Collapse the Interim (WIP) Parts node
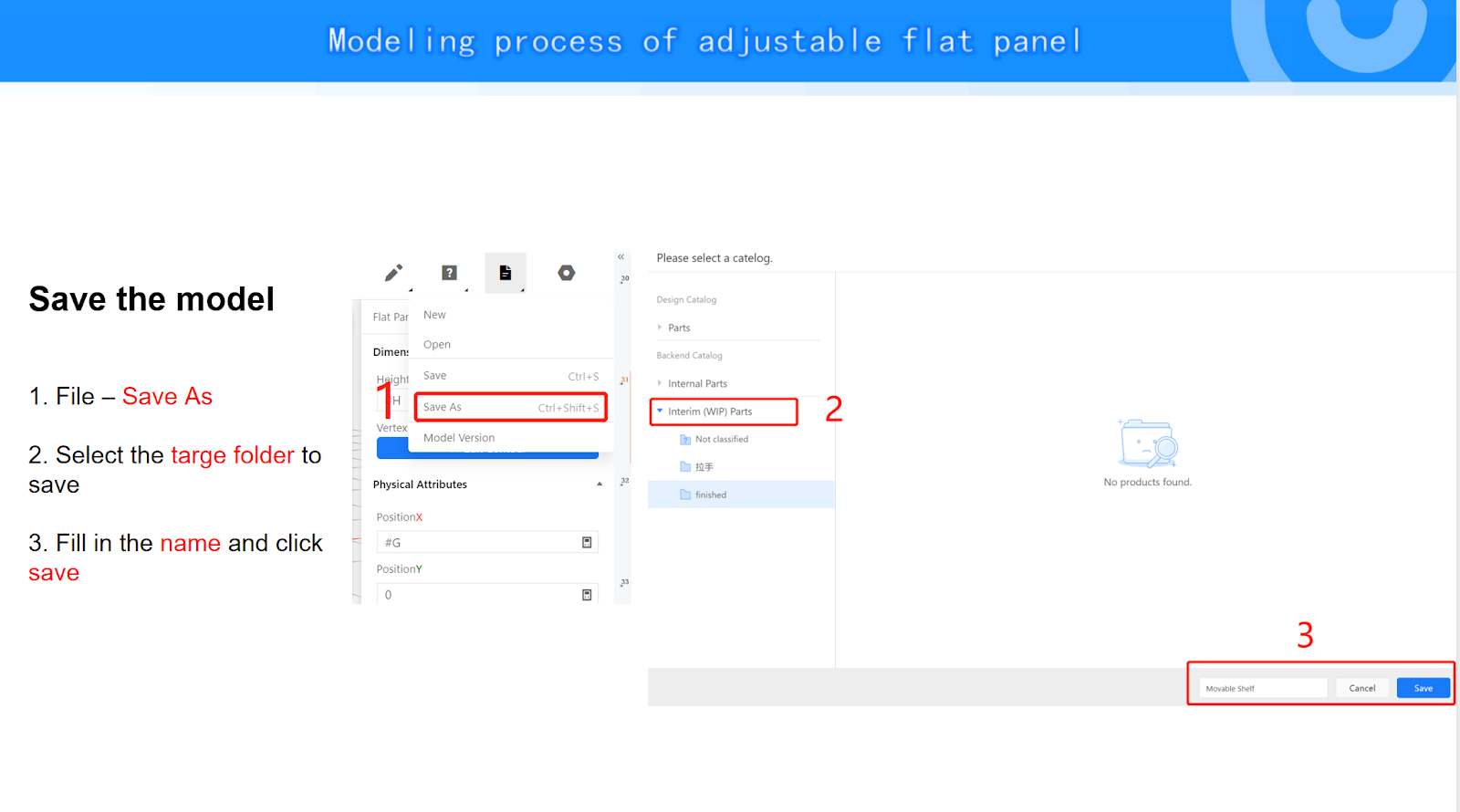This screenshot has height=812, width=1460. (x=660, y=411)
